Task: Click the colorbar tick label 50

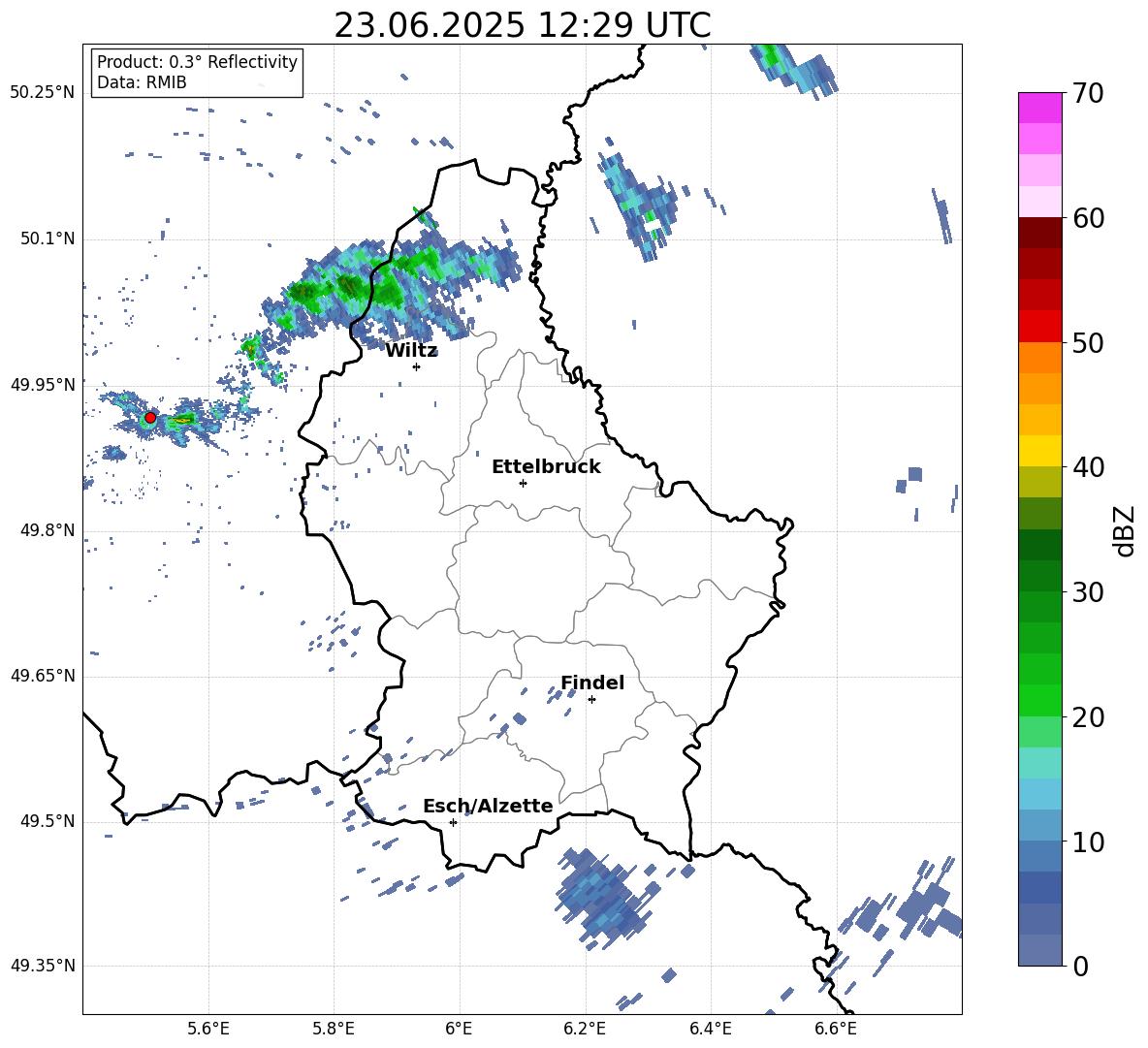Action: (1088, 343)
